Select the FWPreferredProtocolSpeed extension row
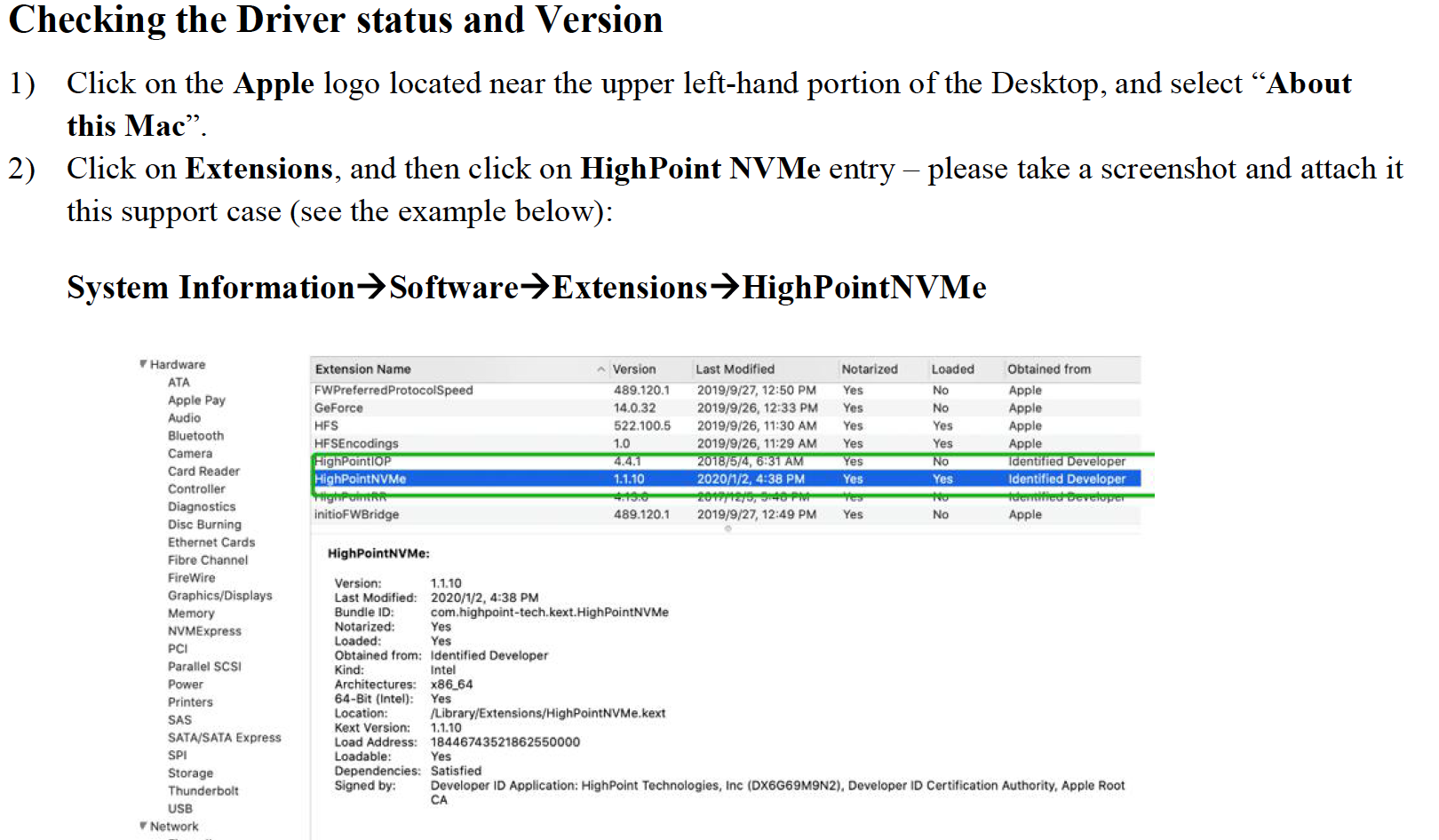Screen dimensions: 1439x840 [x=726, y=390]
